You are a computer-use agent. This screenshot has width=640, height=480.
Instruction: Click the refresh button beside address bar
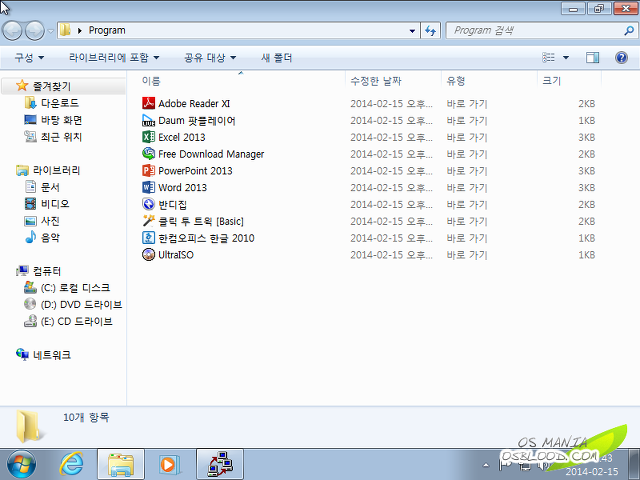(x=431, y=31)
